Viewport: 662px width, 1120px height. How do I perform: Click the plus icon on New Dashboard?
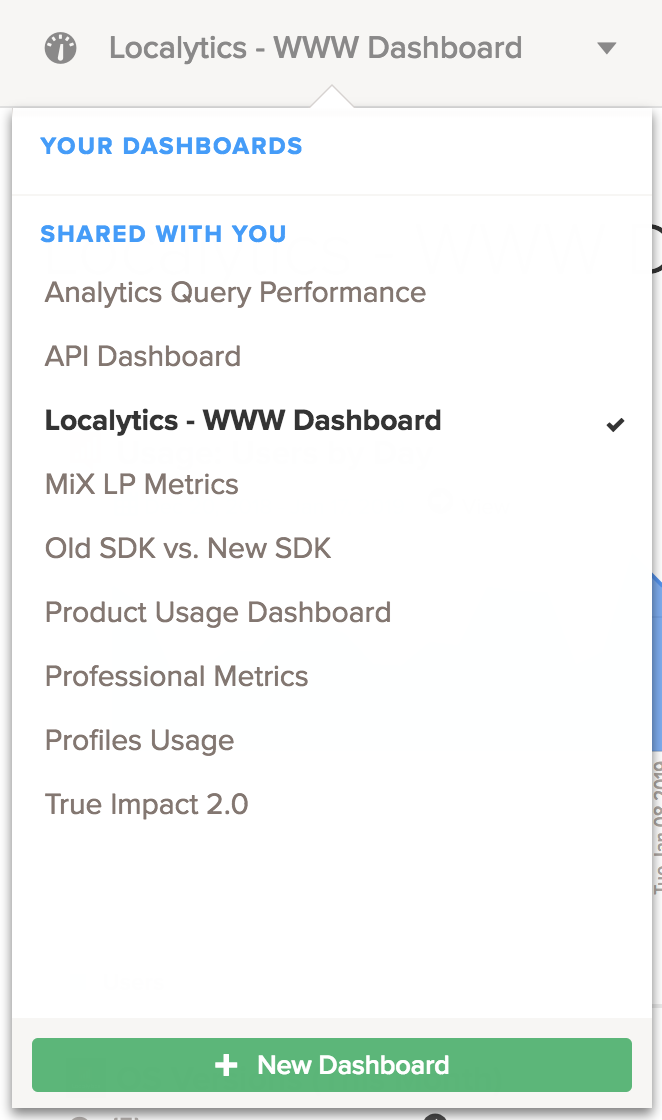pyautogui.click(x=226, y=1065)
